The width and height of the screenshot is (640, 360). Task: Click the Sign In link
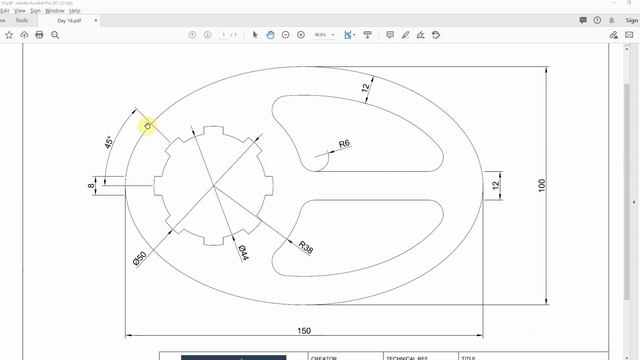(x=632, y=20)
